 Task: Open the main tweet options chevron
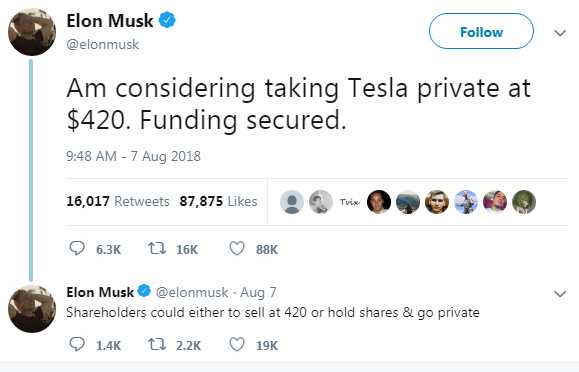coord(560,33)
